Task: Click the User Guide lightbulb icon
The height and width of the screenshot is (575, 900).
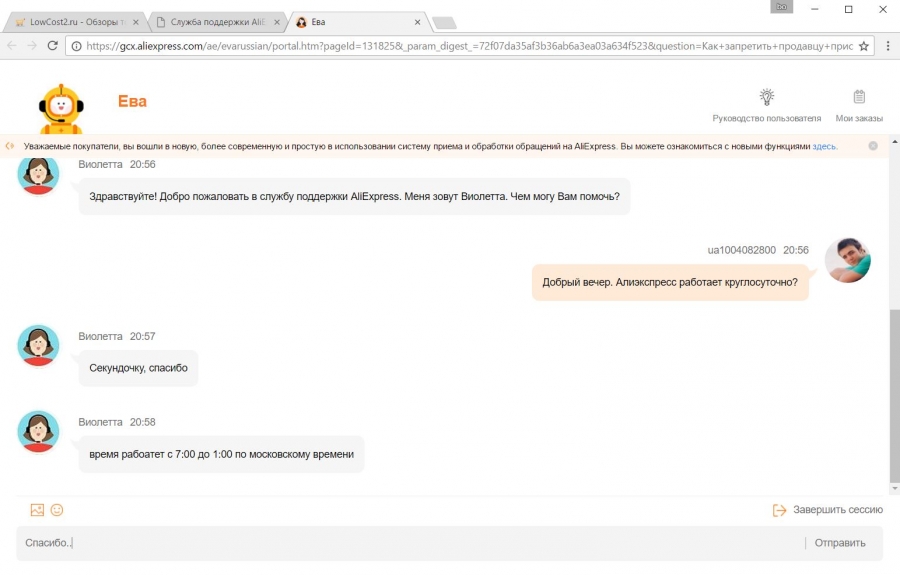Action: (766, 97)
